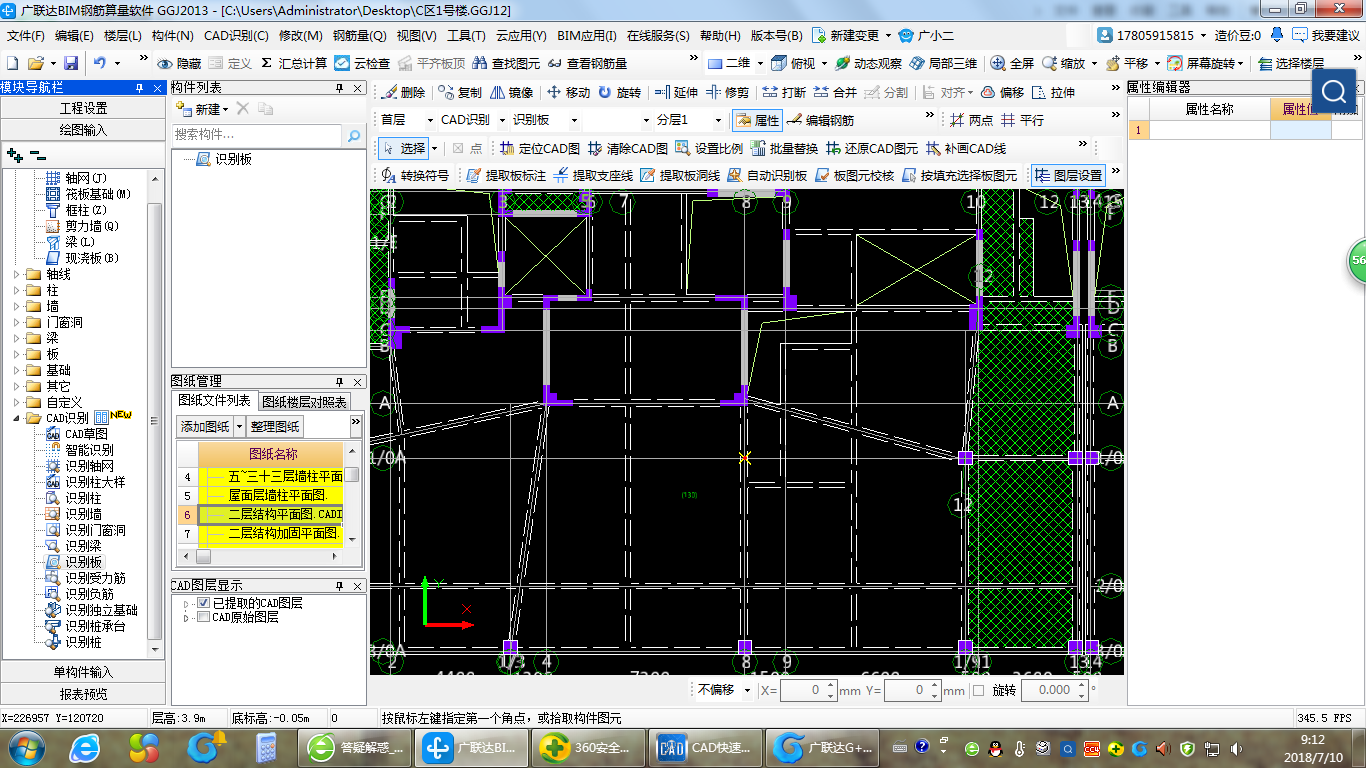Viewport: 1366px width, 768px height.
Task: Click the Save file icon
Action: pyautogui.click(x=71, y=63)
